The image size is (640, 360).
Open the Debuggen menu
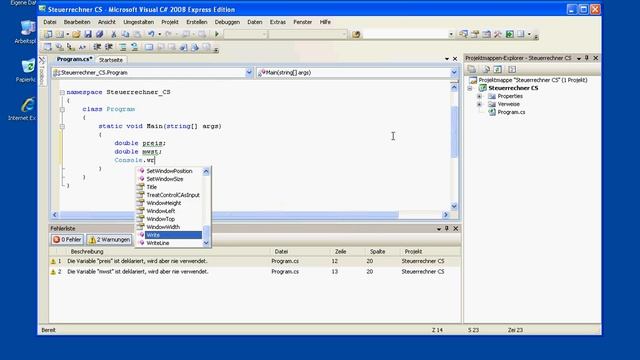(x=227, y=22)
